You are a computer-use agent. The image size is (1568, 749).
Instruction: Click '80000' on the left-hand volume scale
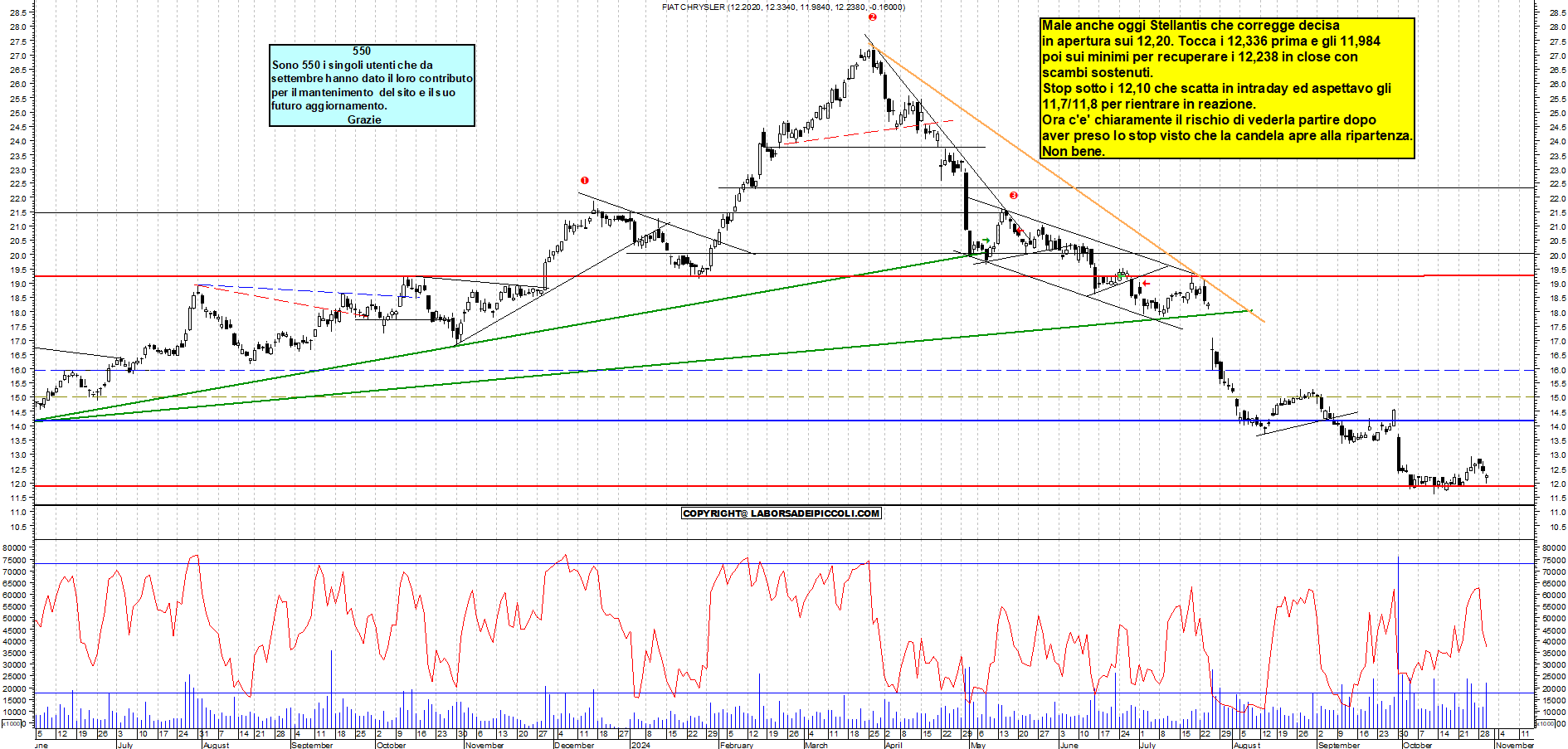click(x=16, y=547)
